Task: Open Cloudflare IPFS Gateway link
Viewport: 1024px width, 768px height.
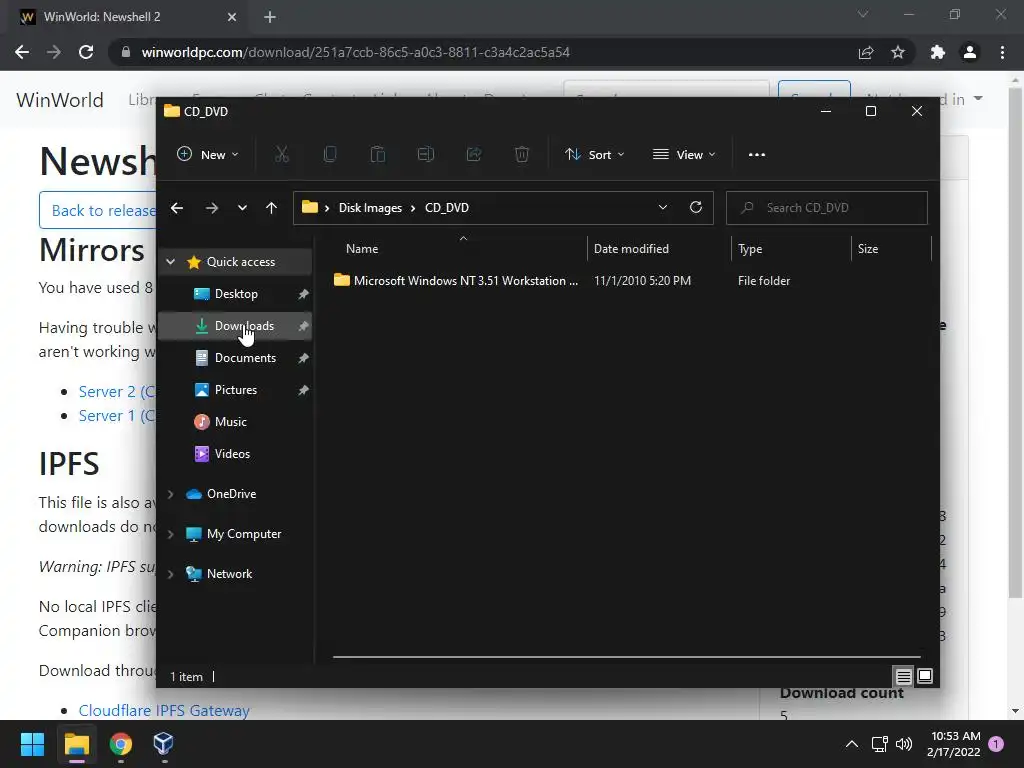Action: [164, 711]
